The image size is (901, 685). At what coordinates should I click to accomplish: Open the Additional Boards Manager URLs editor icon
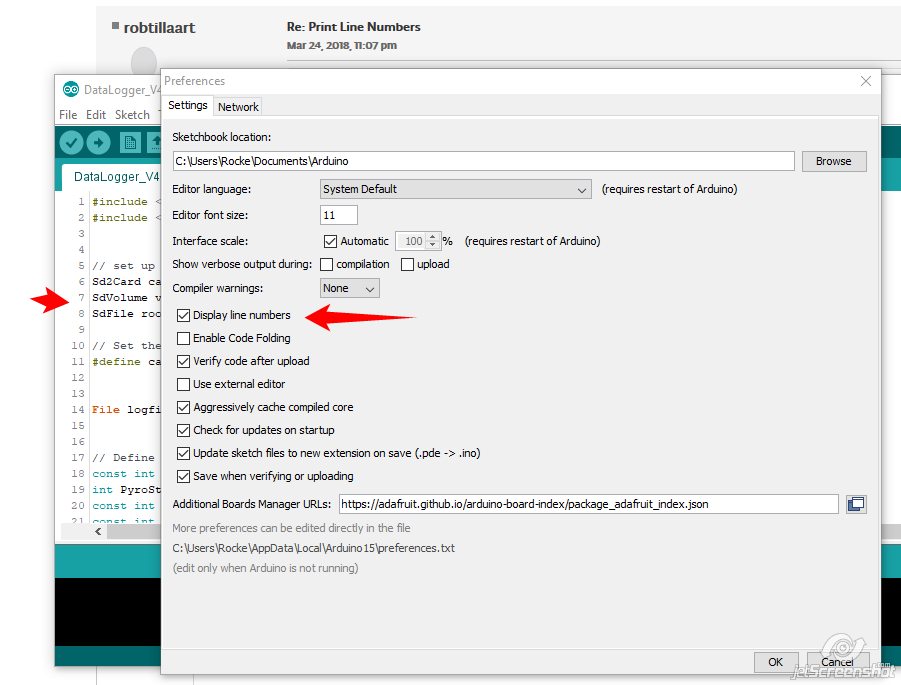coord(856,505)
